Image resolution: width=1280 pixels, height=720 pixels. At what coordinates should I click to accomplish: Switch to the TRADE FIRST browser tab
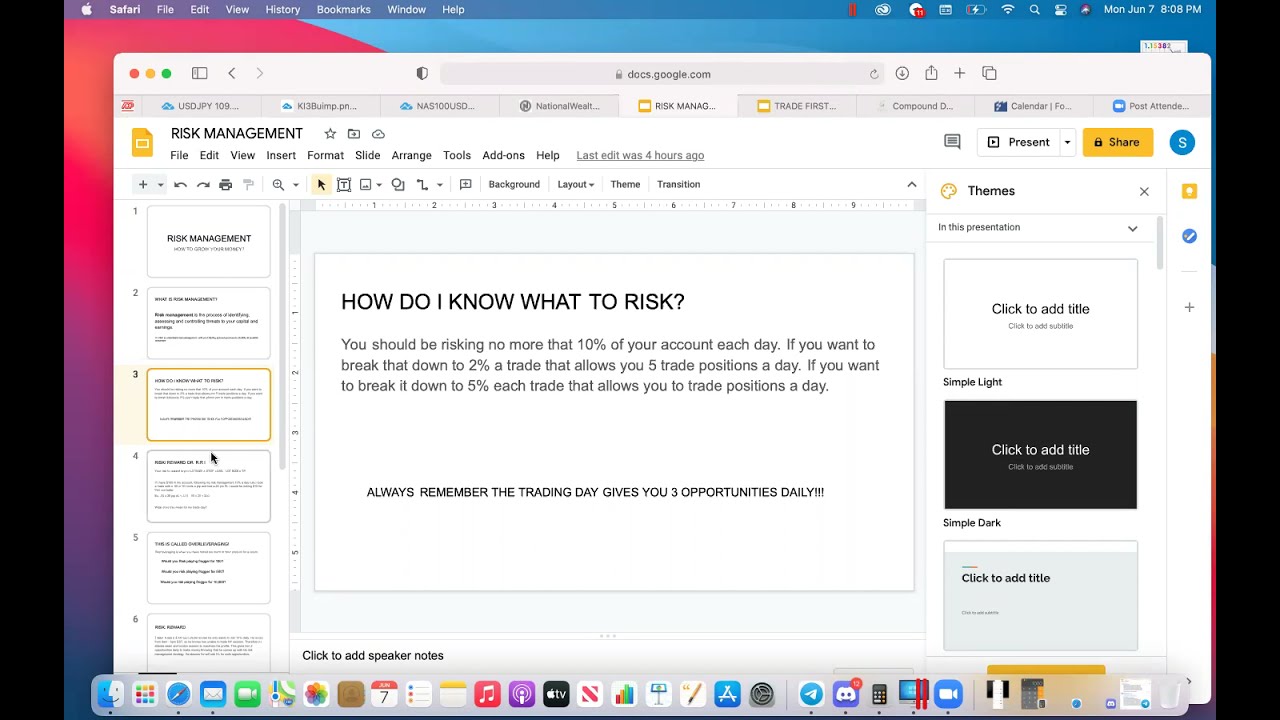(x=797, y=106)
